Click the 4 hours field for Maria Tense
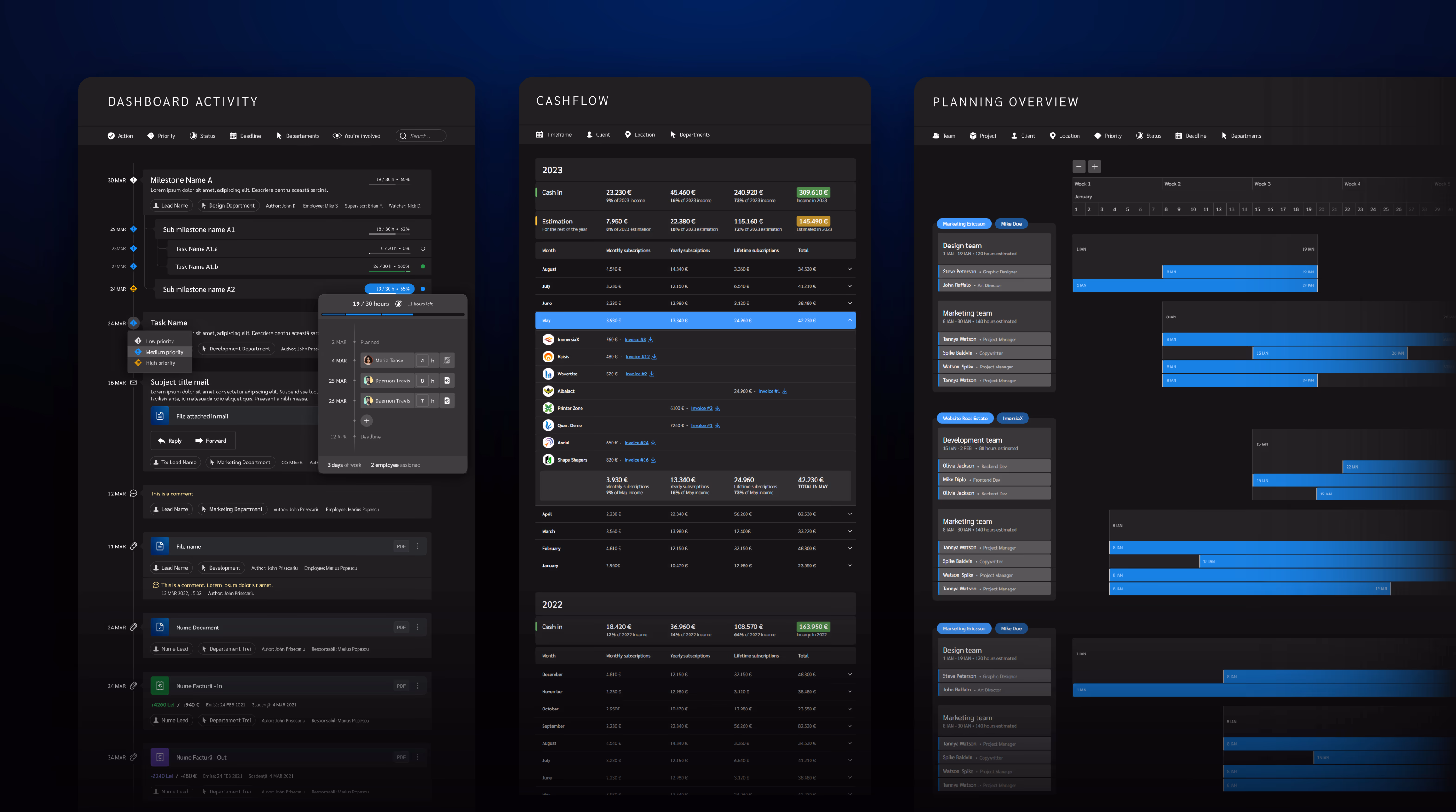Screen dimensions: 1456x812 point(422,360)
